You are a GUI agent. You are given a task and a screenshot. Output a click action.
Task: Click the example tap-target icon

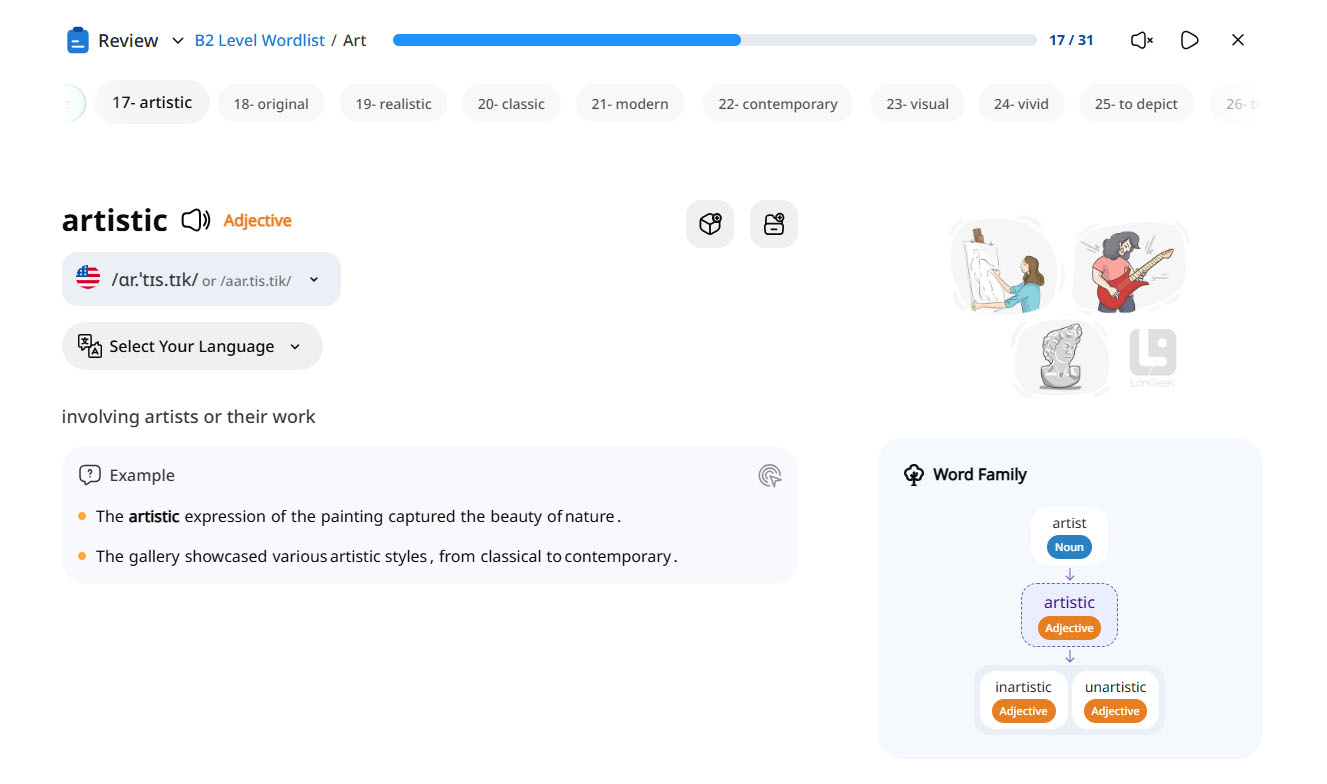pos(769,475)
